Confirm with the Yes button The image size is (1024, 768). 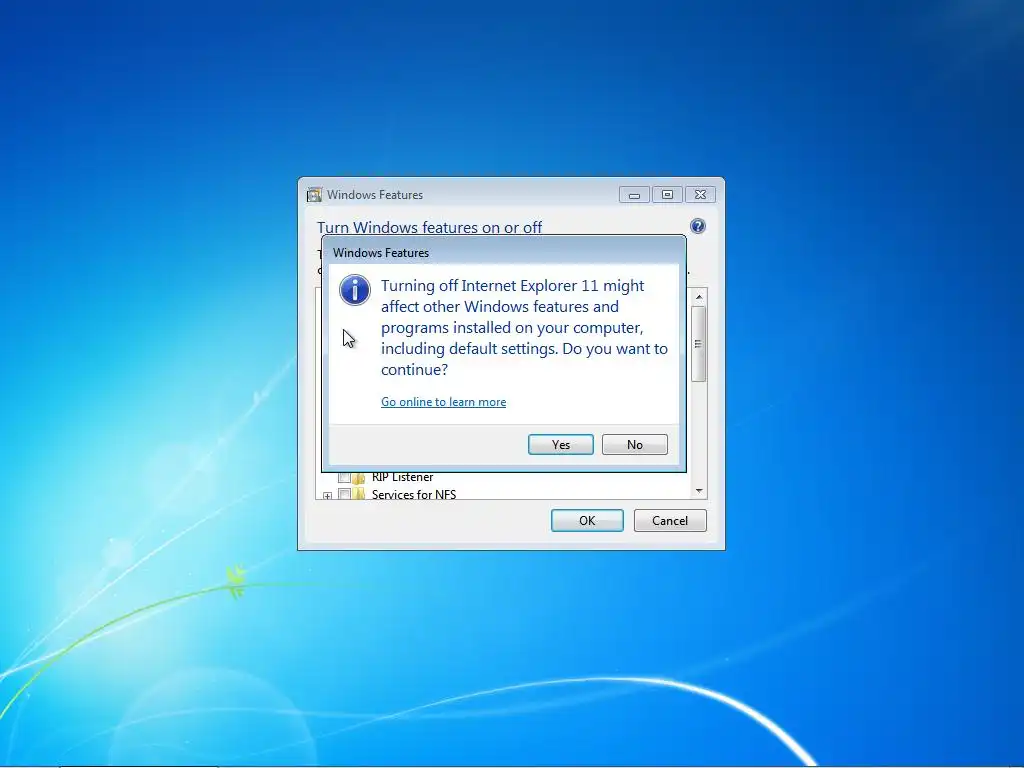tap(560, 445)
